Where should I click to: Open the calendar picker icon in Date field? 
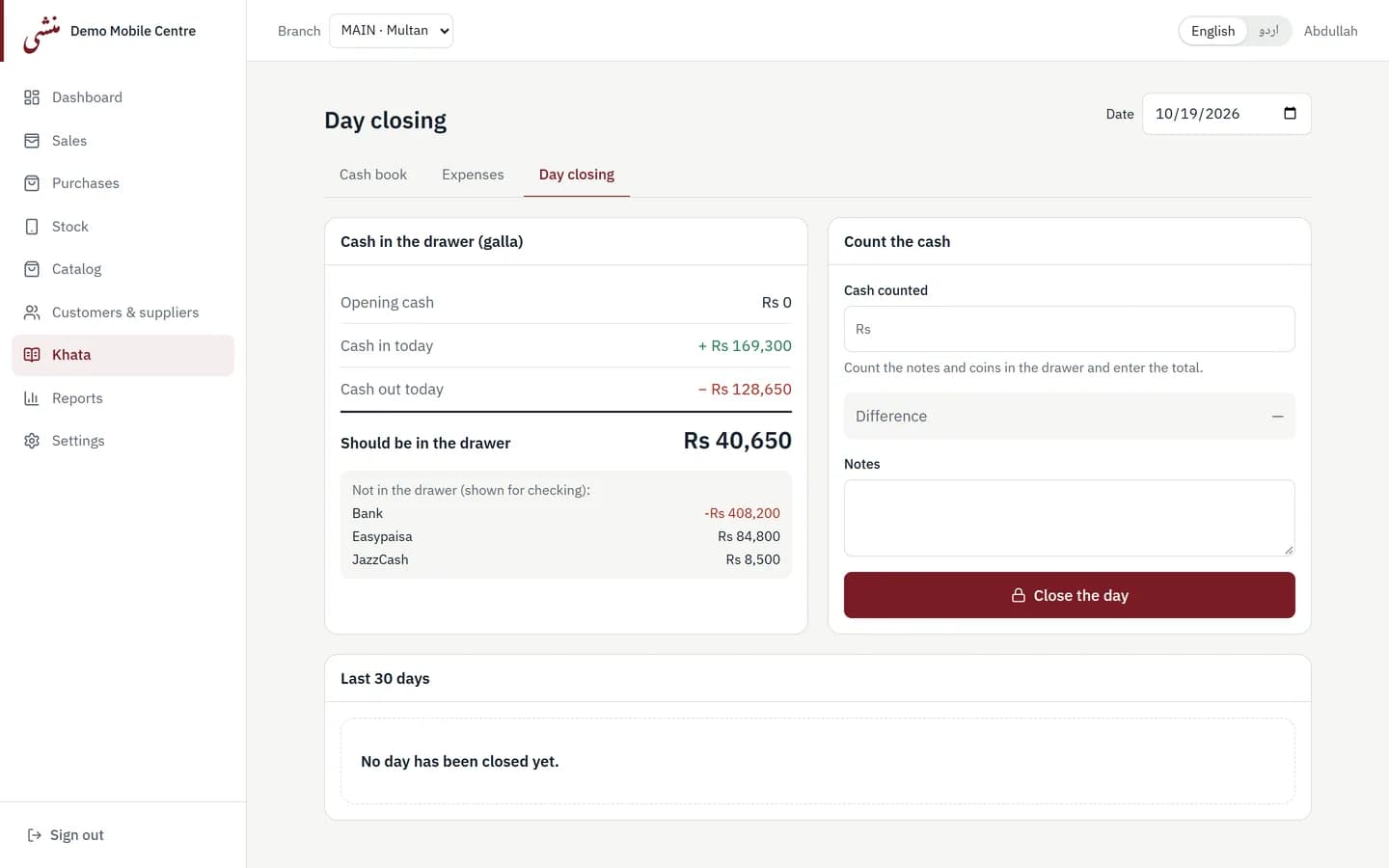[x=1290, y=114]
